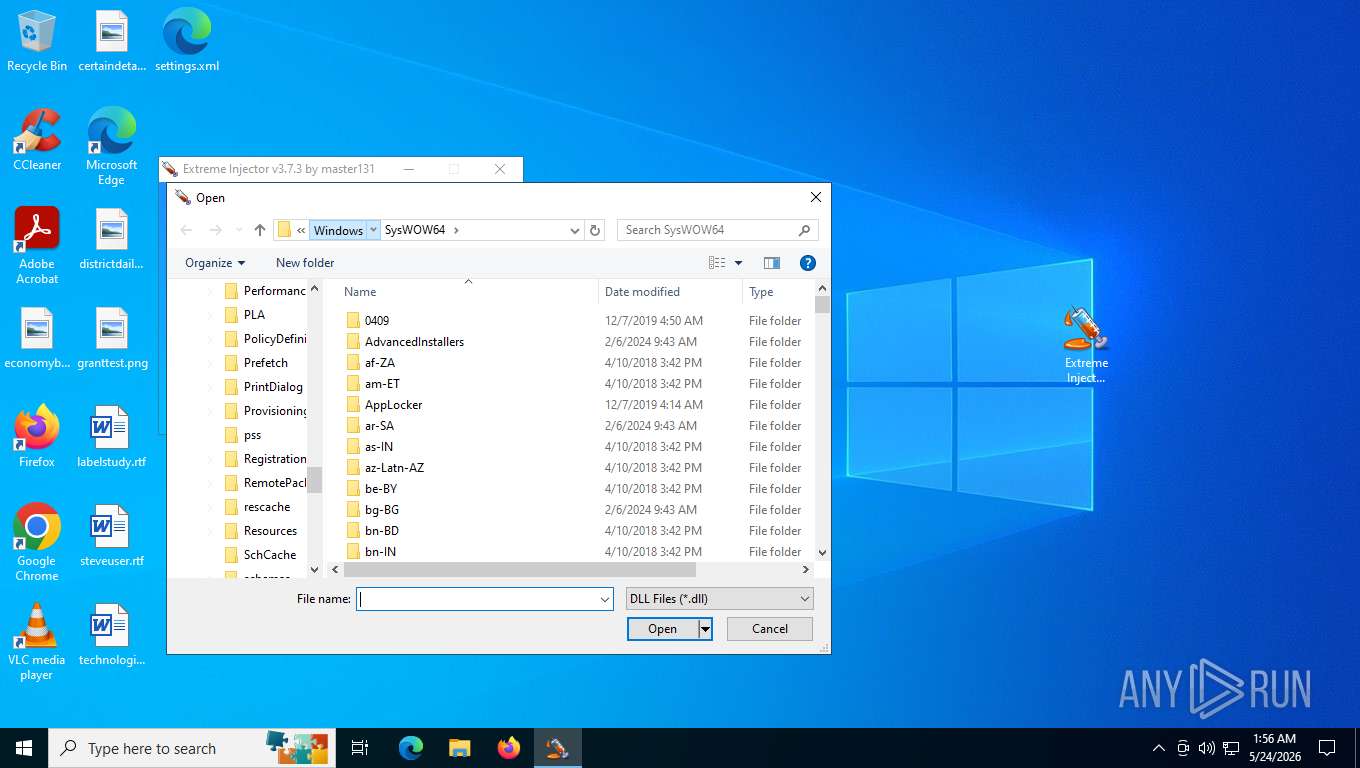Click the clock in system tray

point(1274,748)
